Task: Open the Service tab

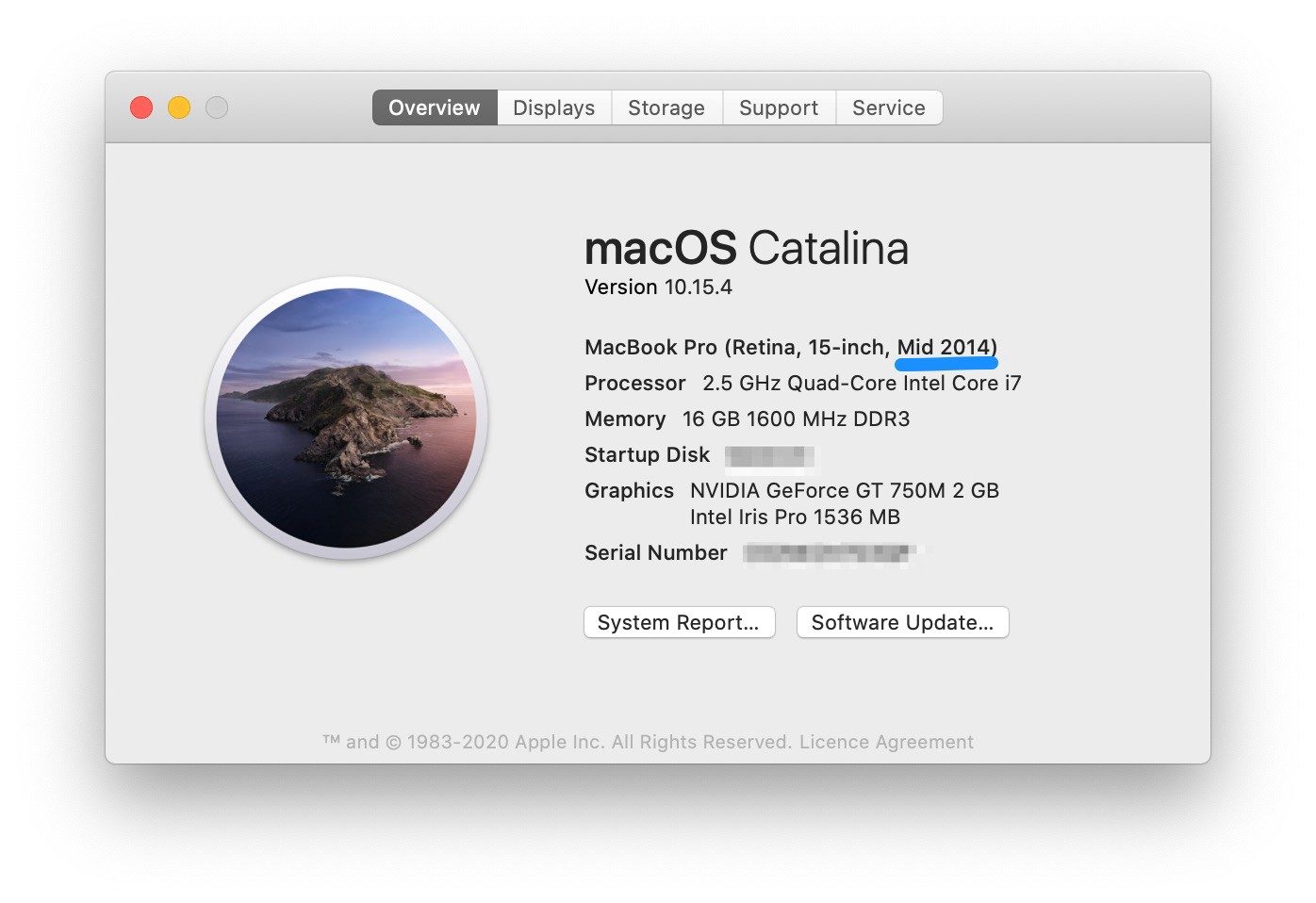Action: pos(889,107)
